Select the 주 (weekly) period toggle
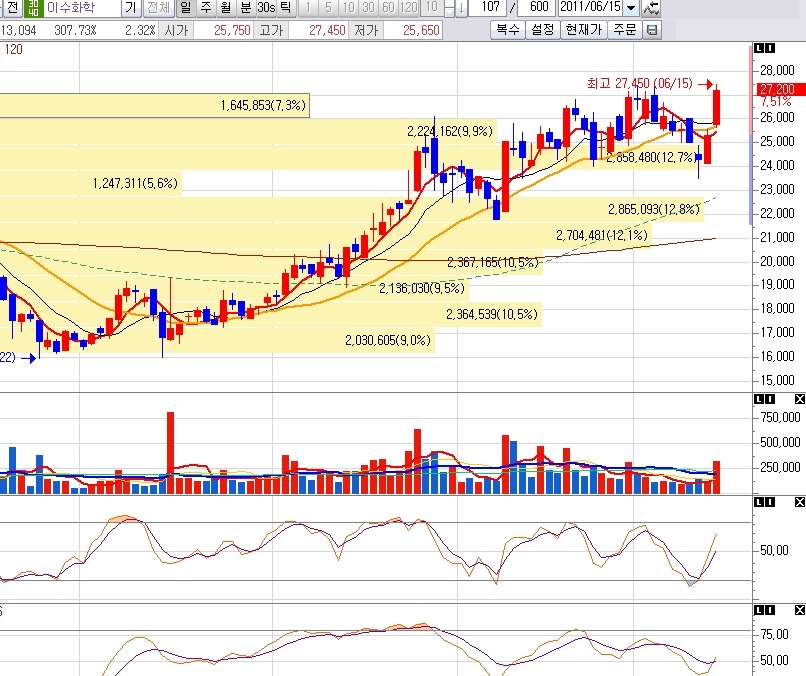 point(206,8)
